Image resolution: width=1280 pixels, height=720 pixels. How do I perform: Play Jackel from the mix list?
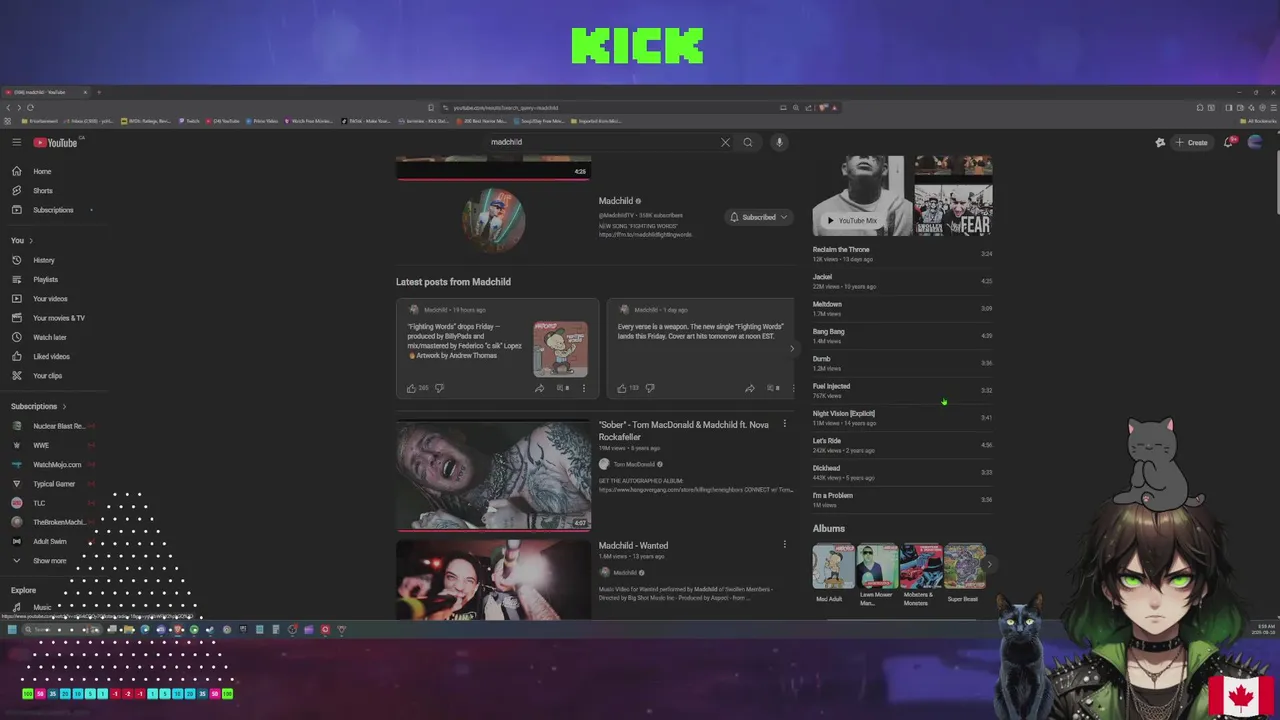point(902,281)
